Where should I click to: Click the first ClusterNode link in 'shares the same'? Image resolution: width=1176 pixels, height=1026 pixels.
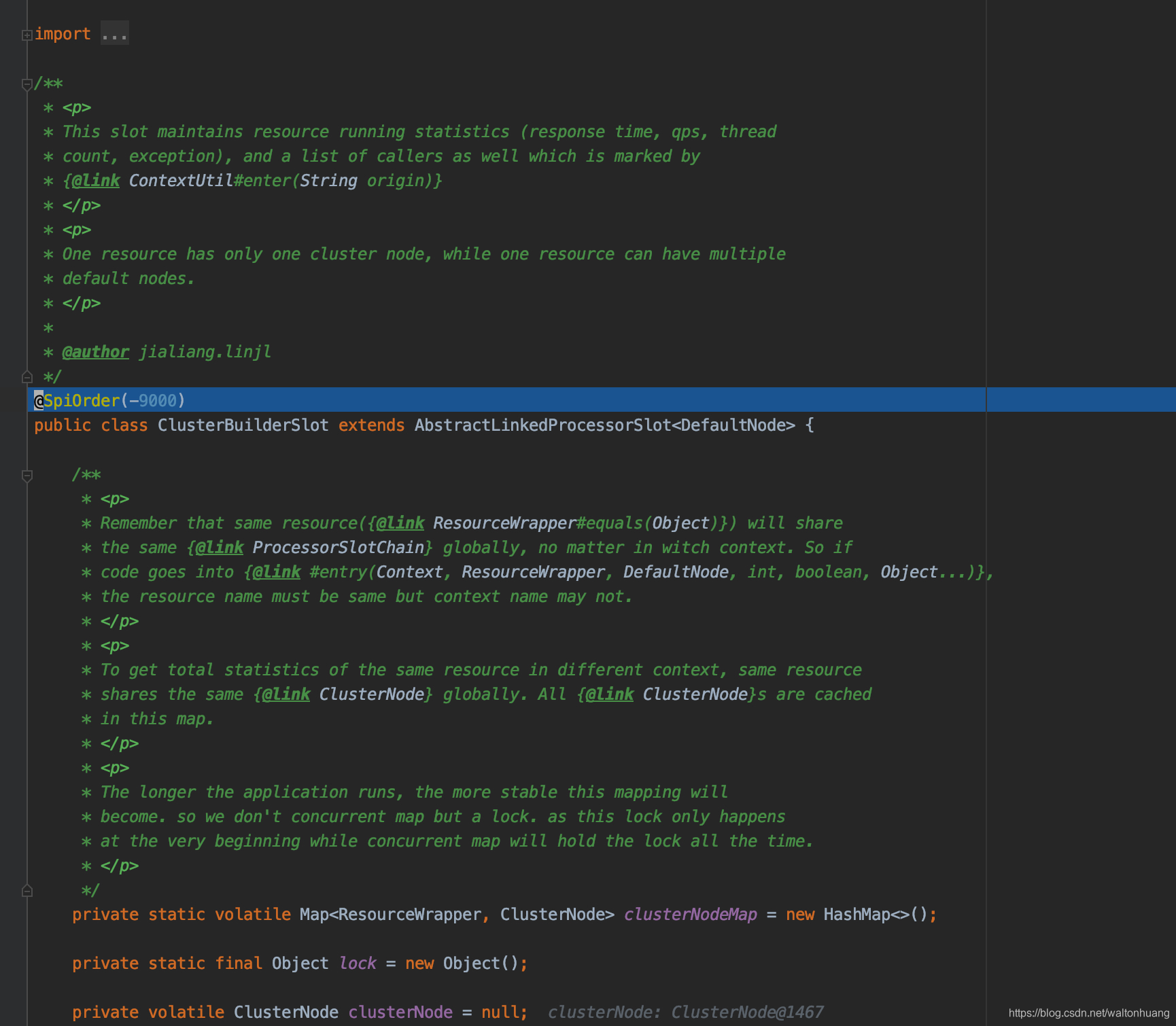coord(372,694)
